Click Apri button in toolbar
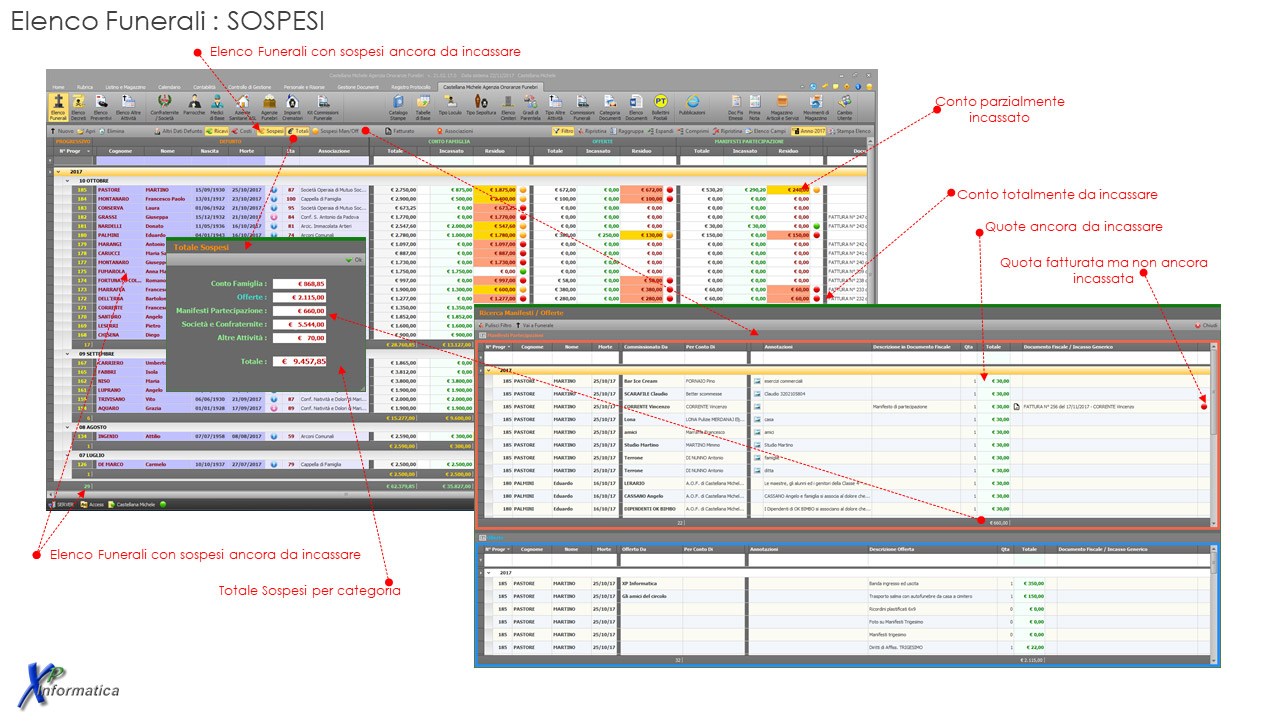The image size is (1280, 720). tap(86, 131)
